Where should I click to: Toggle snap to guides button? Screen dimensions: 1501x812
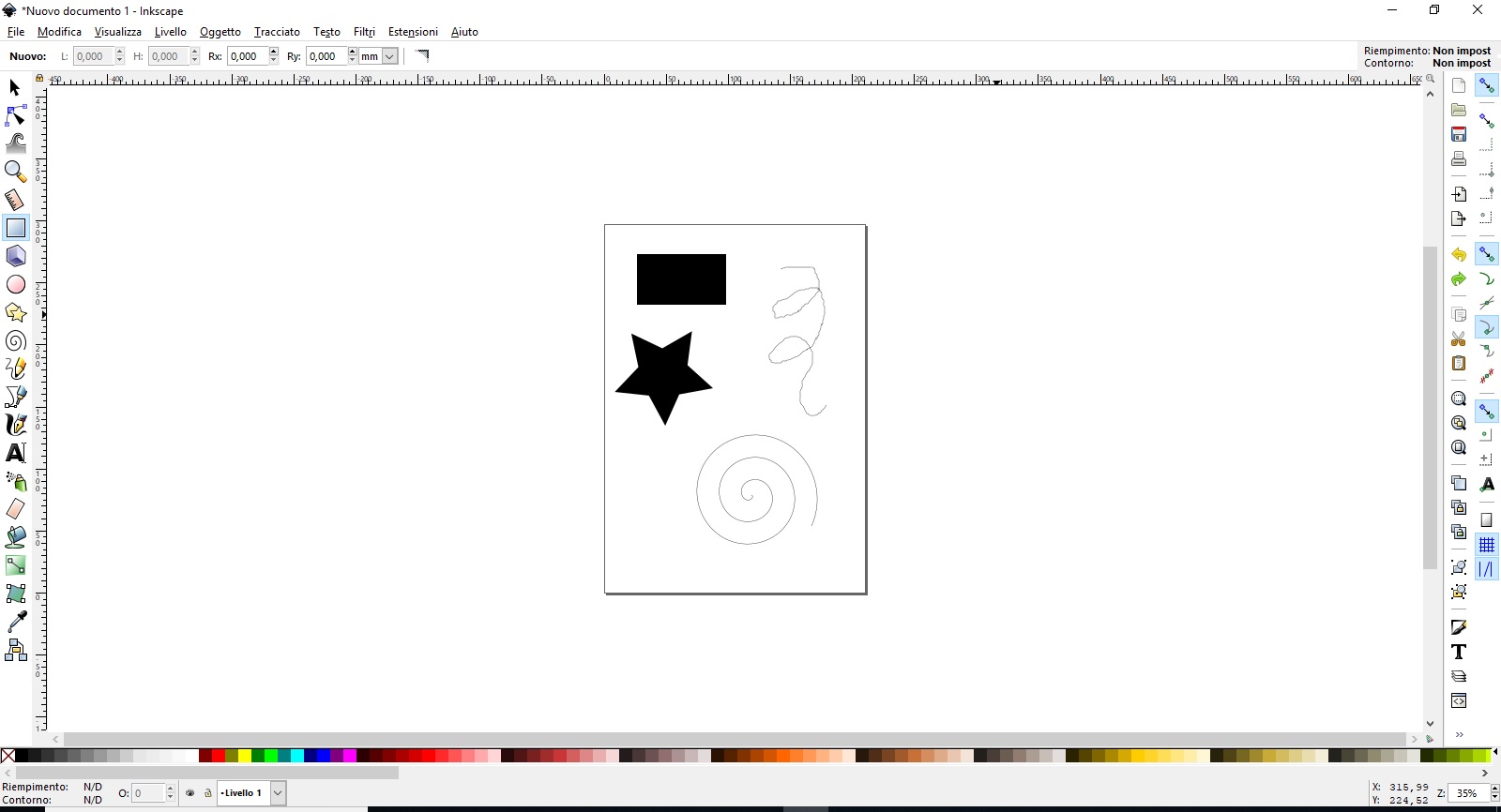coord(1487,569)
